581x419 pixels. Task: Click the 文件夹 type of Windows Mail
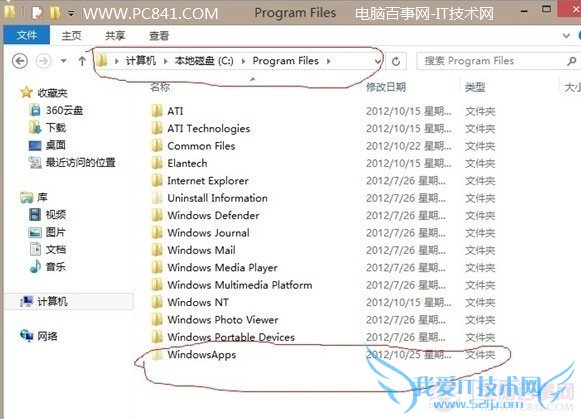click(480, 250)
